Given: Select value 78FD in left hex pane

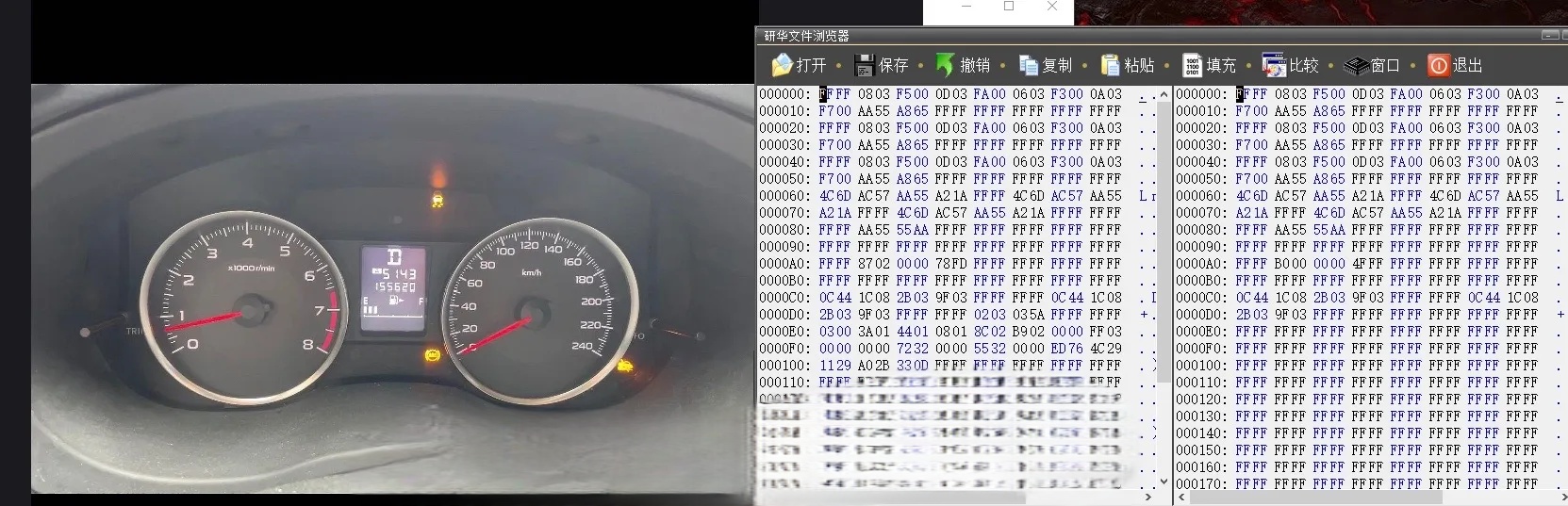Looking at the screenshot, I should 950,264.
